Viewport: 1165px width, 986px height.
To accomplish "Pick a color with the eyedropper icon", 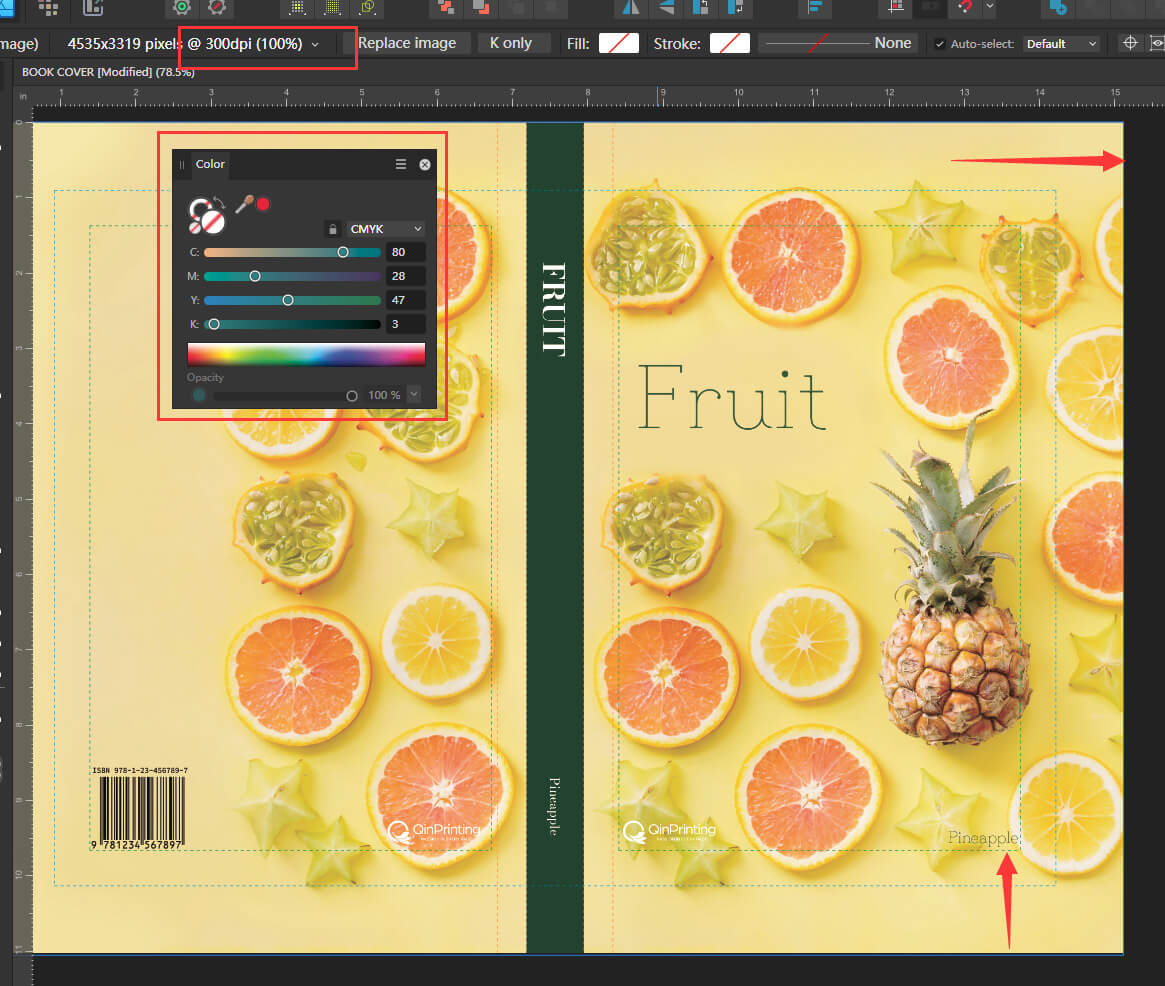I will (242, 205).
